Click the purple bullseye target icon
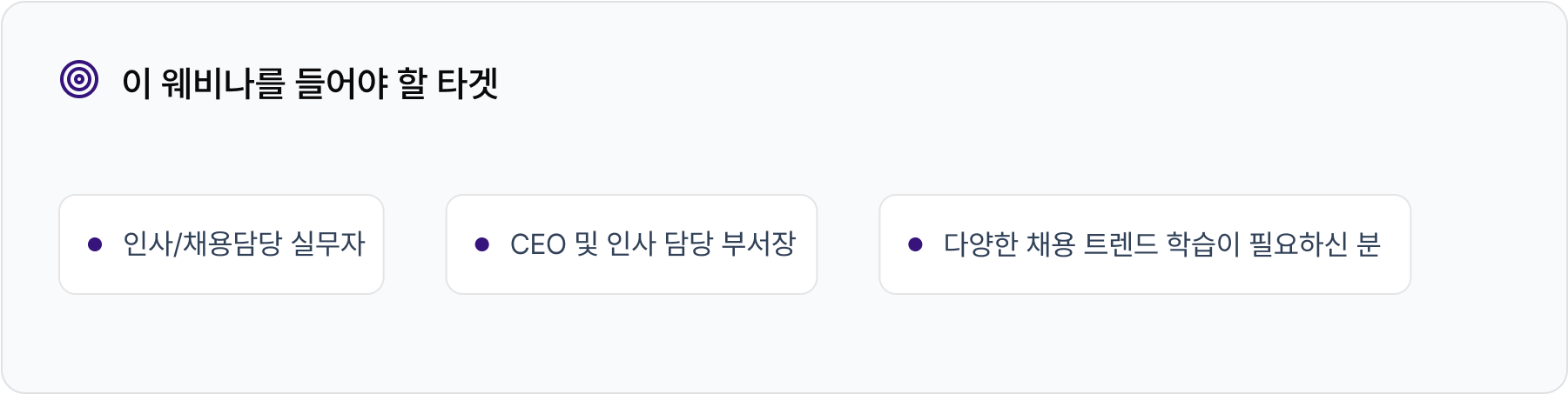This screenshot has height=394, width=1568. point(79,80)
